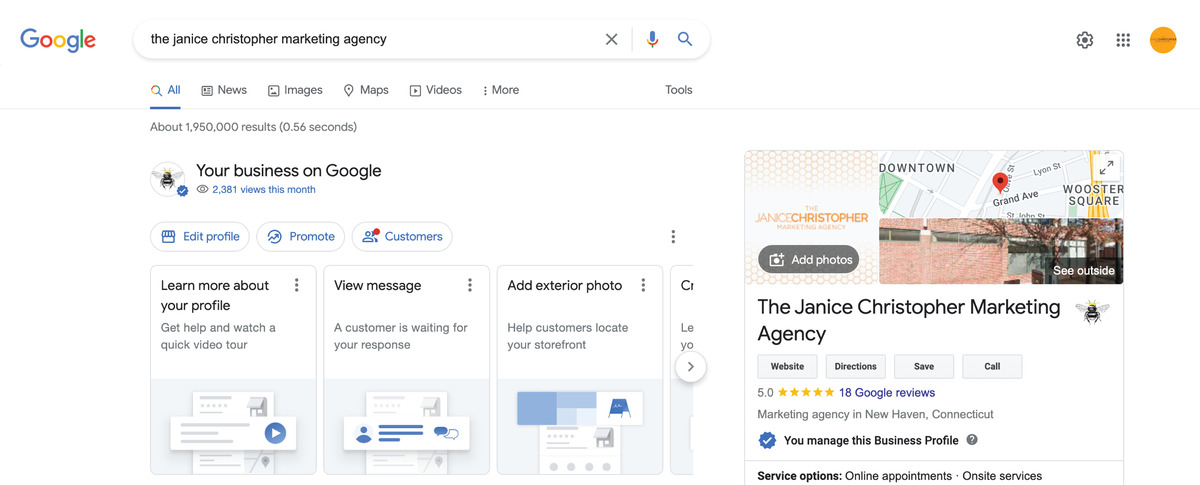Screen dimensions: 1200x485
Task: Switch to the Maps tab
Action: coord(365,90)
